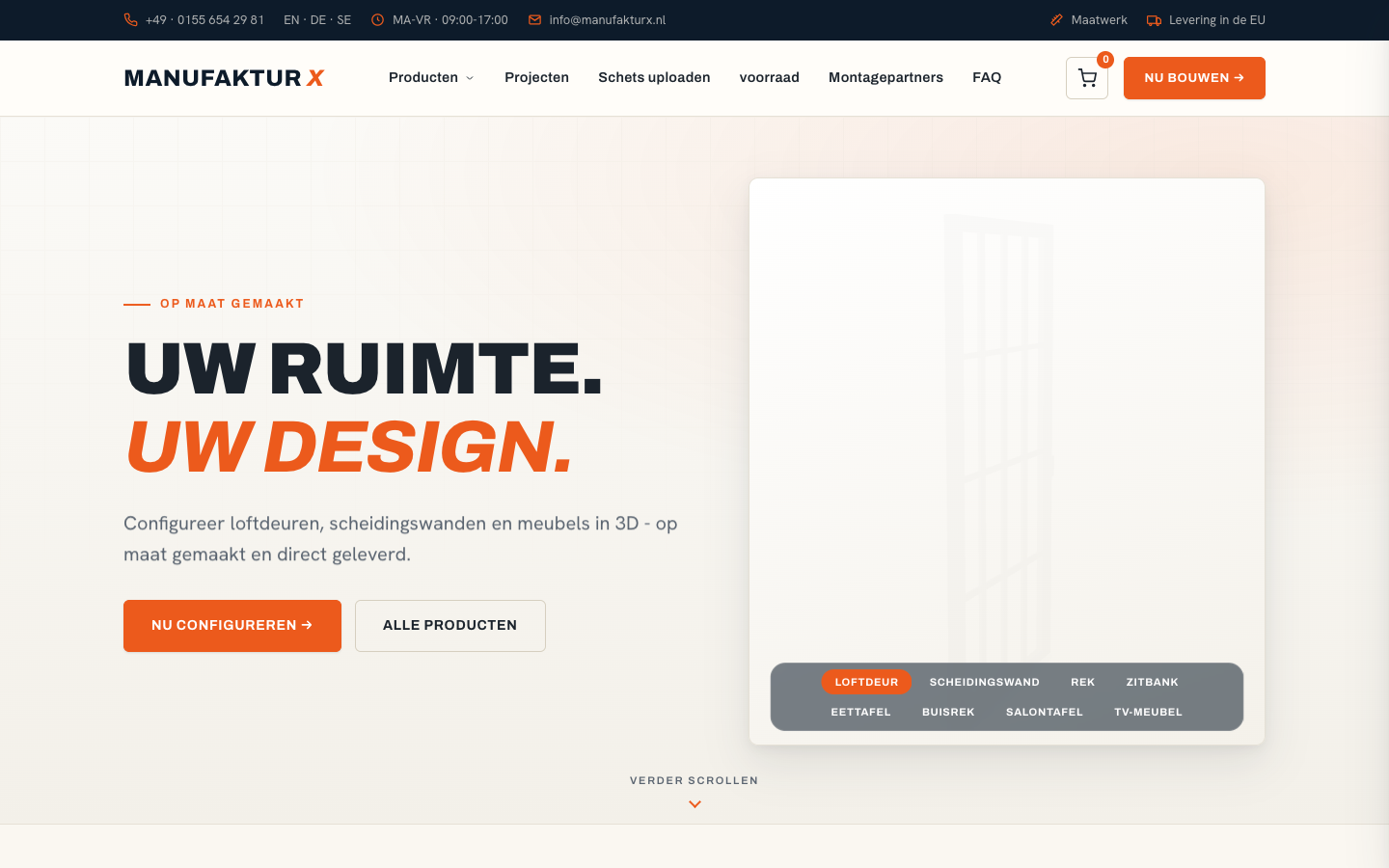
Task: Click the Maatwerk pencil icon
Action: point(1056,19)
